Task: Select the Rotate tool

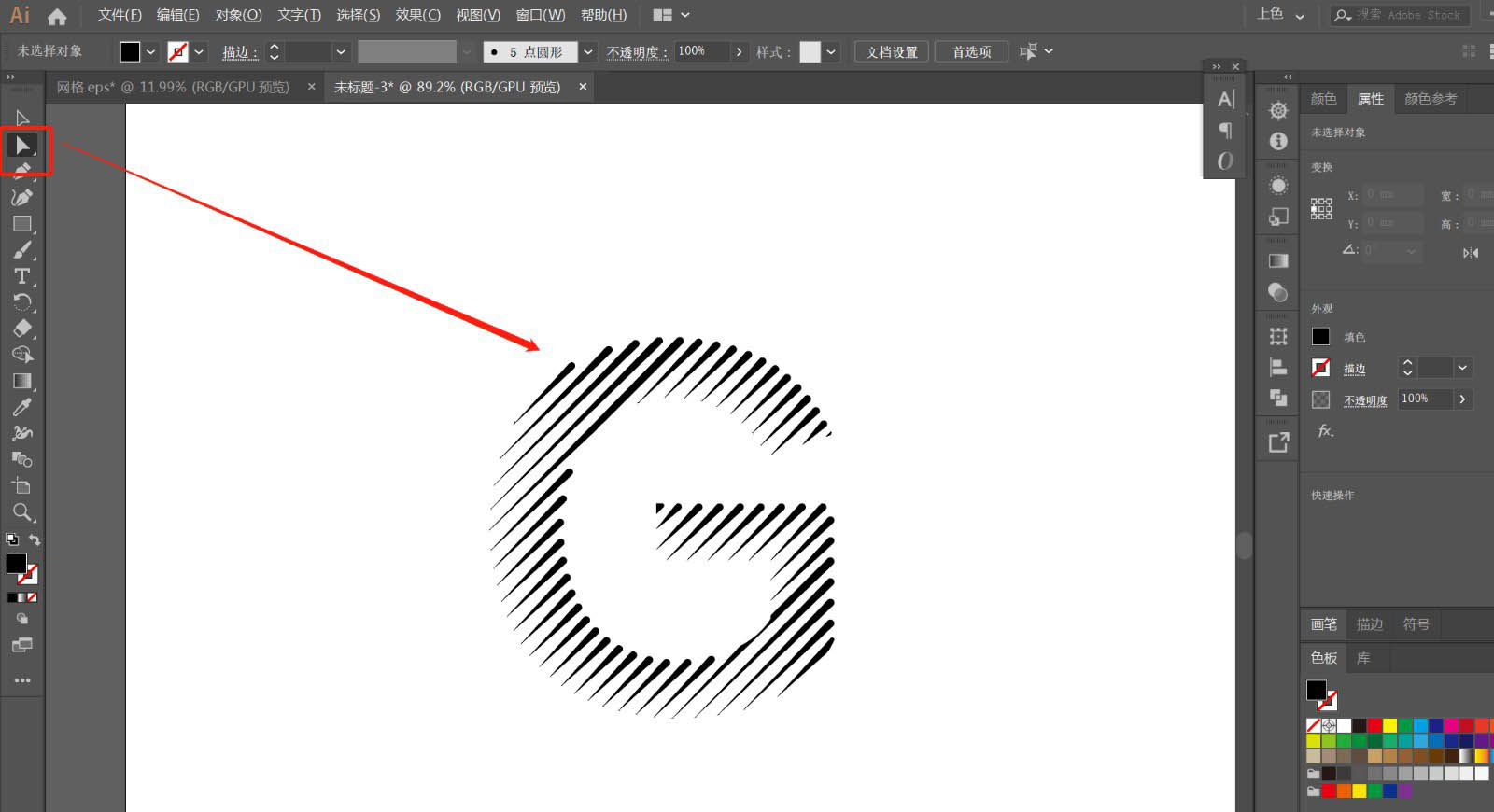Action: (22, 302)
